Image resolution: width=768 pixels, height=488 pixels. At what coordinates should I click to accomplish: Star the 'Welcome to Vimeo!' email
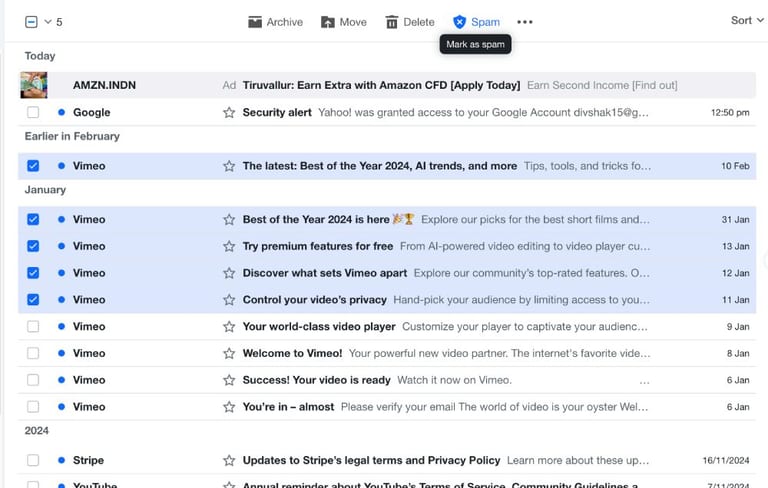(229, 353)
